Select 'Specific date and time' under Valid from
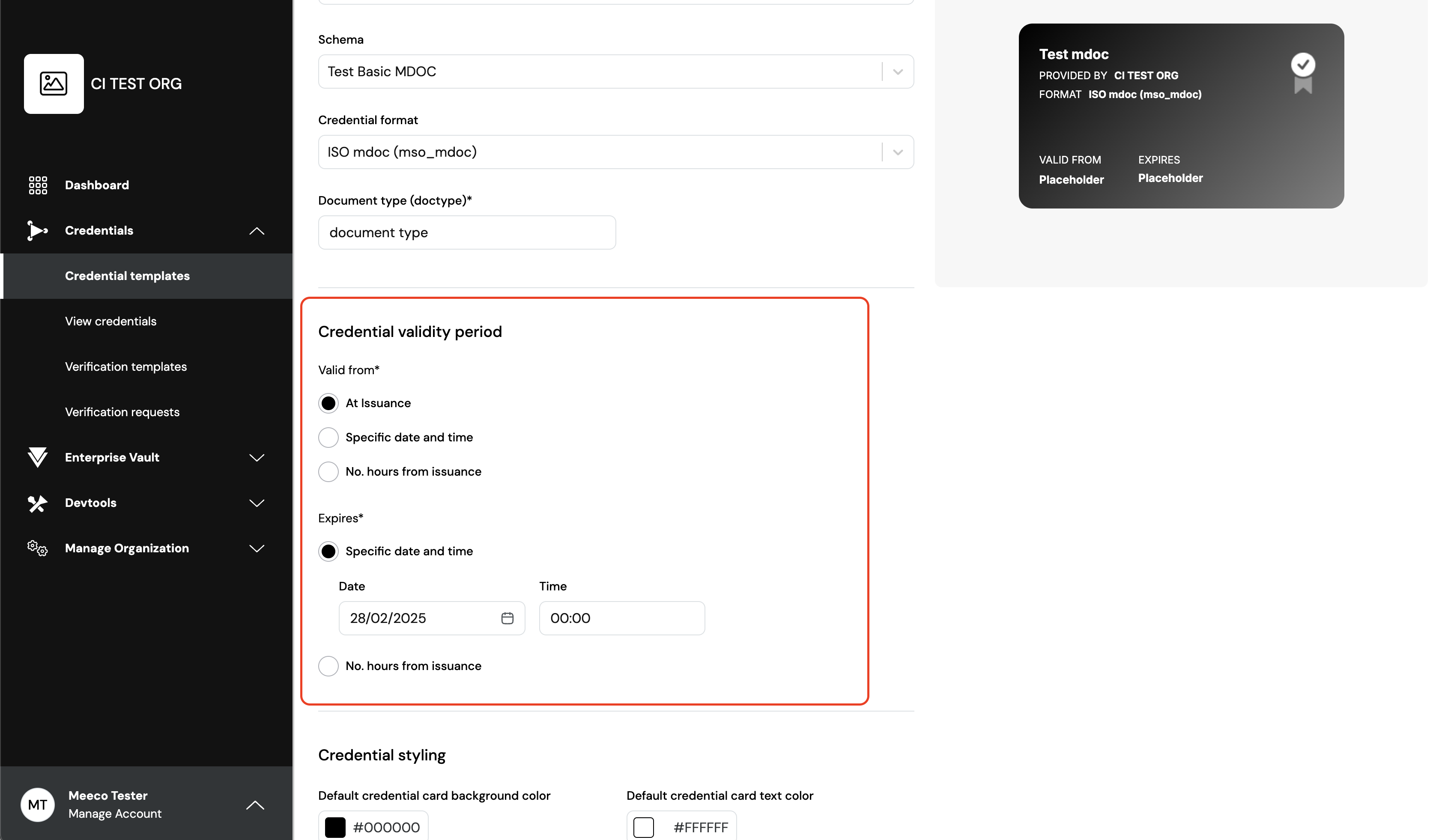 coord(328,438)
